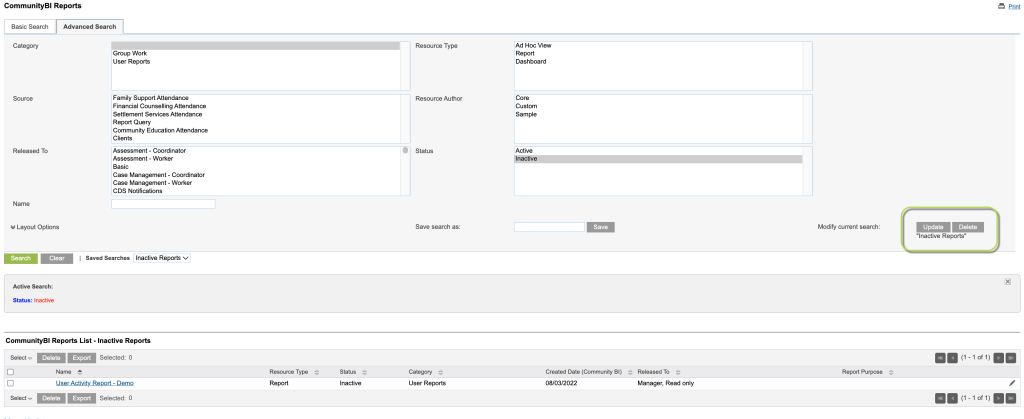Click the bottom Delete button in list
This screenshot has width=1024, height=419.
pyautogui.click(x=52, y=397)
